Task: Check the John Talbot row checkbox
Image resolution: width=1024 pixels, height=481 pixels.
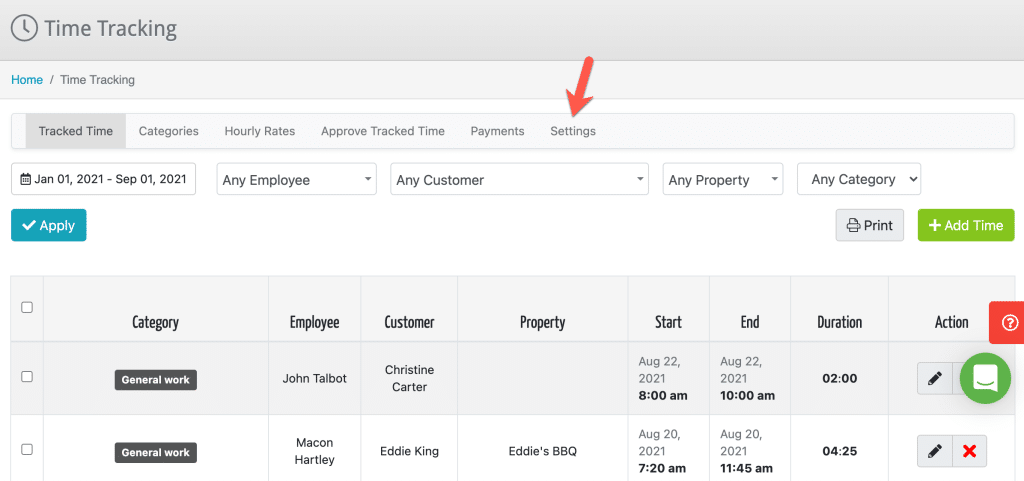Action: pyautogui.click(x=27, y=377)
